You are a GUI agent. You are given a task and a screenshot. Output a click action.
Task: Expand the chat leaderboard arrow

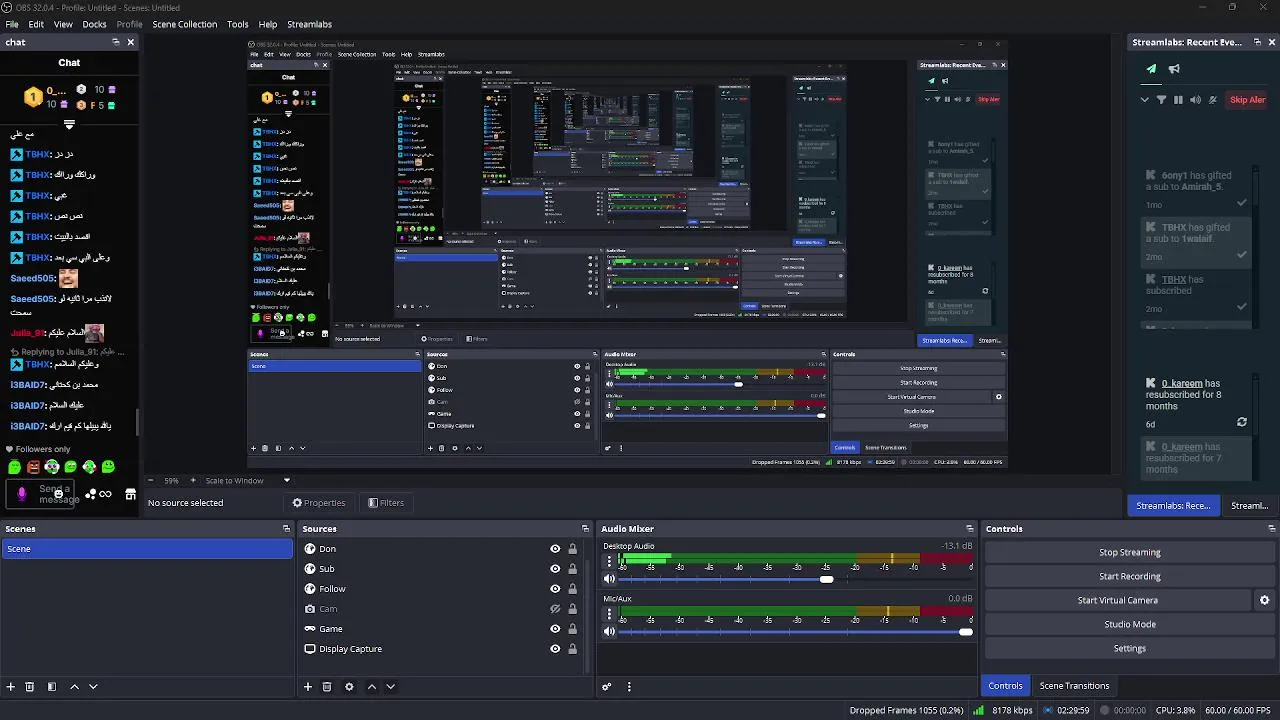point(69,125)
